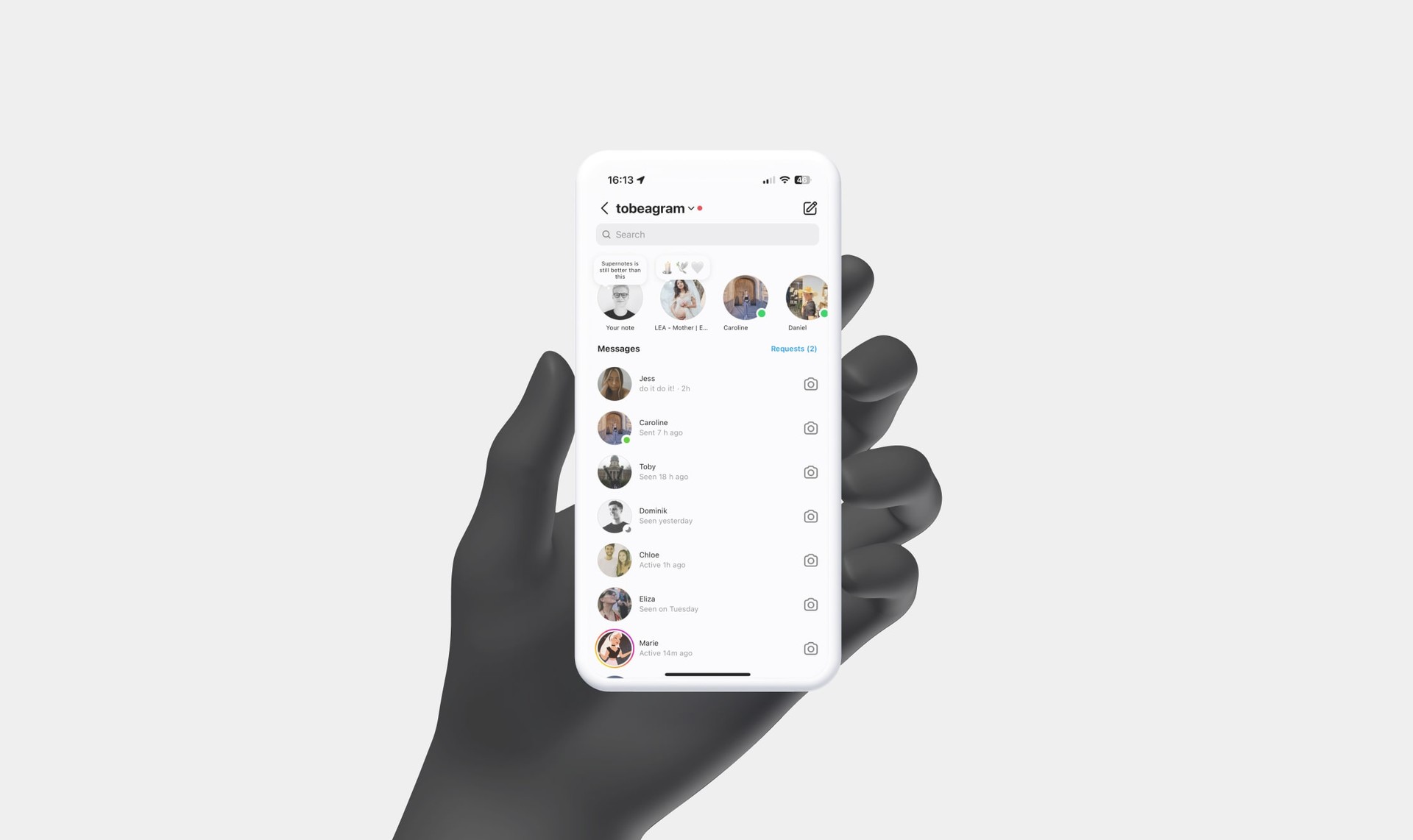Screen dimensions: 1413x840
Task: Tap camera icon next to Dominik
Action: tap(809, 516)
